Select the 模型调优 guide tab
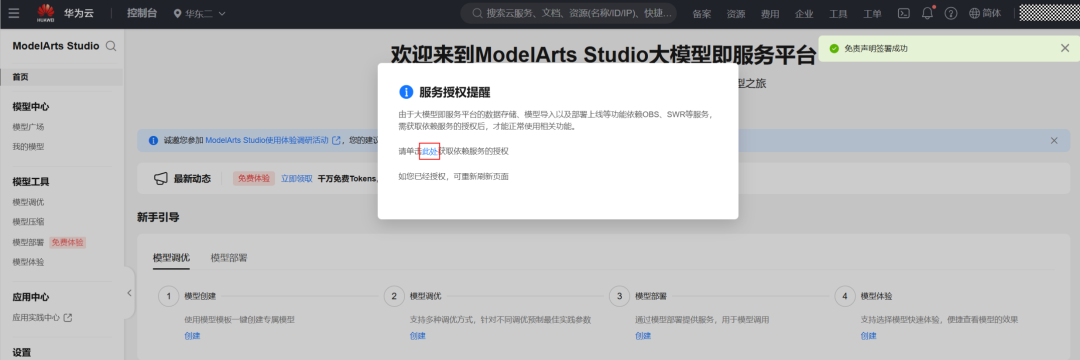 [x=171, y=257]
